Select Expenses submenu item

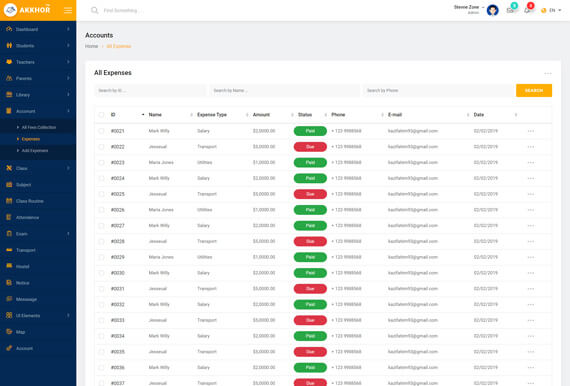31,139
